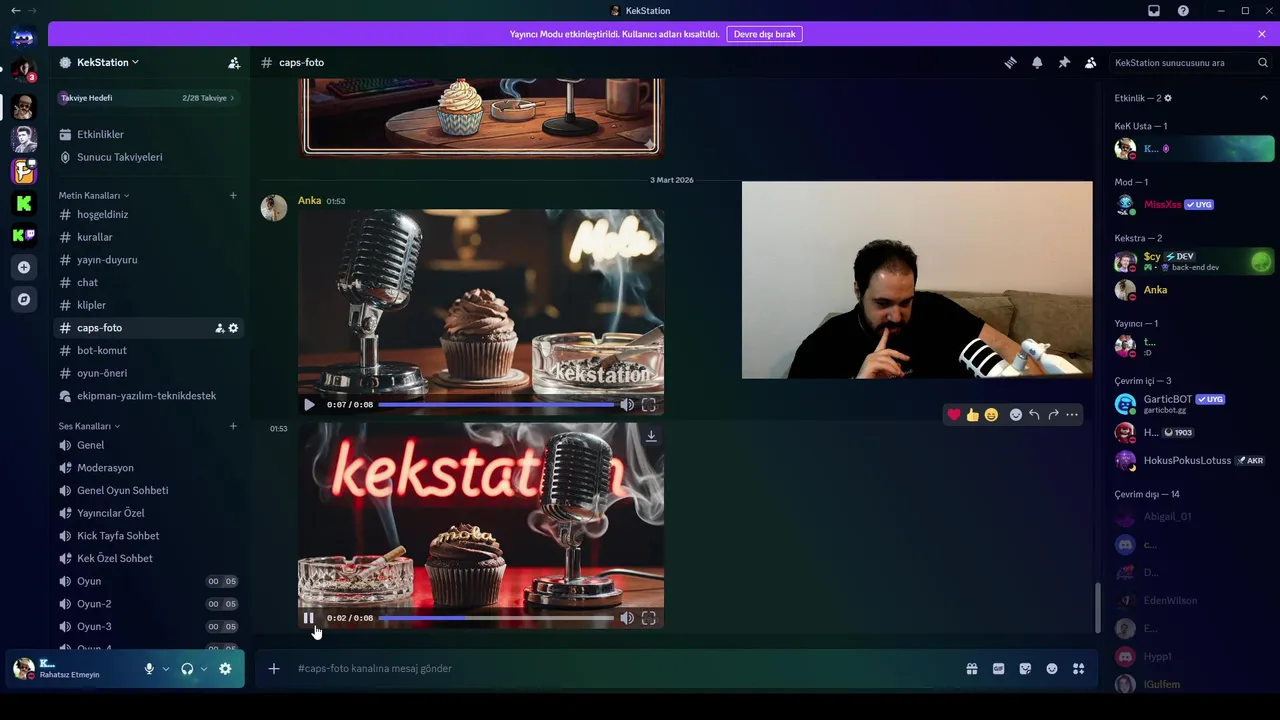The image size is (1280, 720).
Task: Click the Add a Server plus icon
Action: (x=24, y=267)
